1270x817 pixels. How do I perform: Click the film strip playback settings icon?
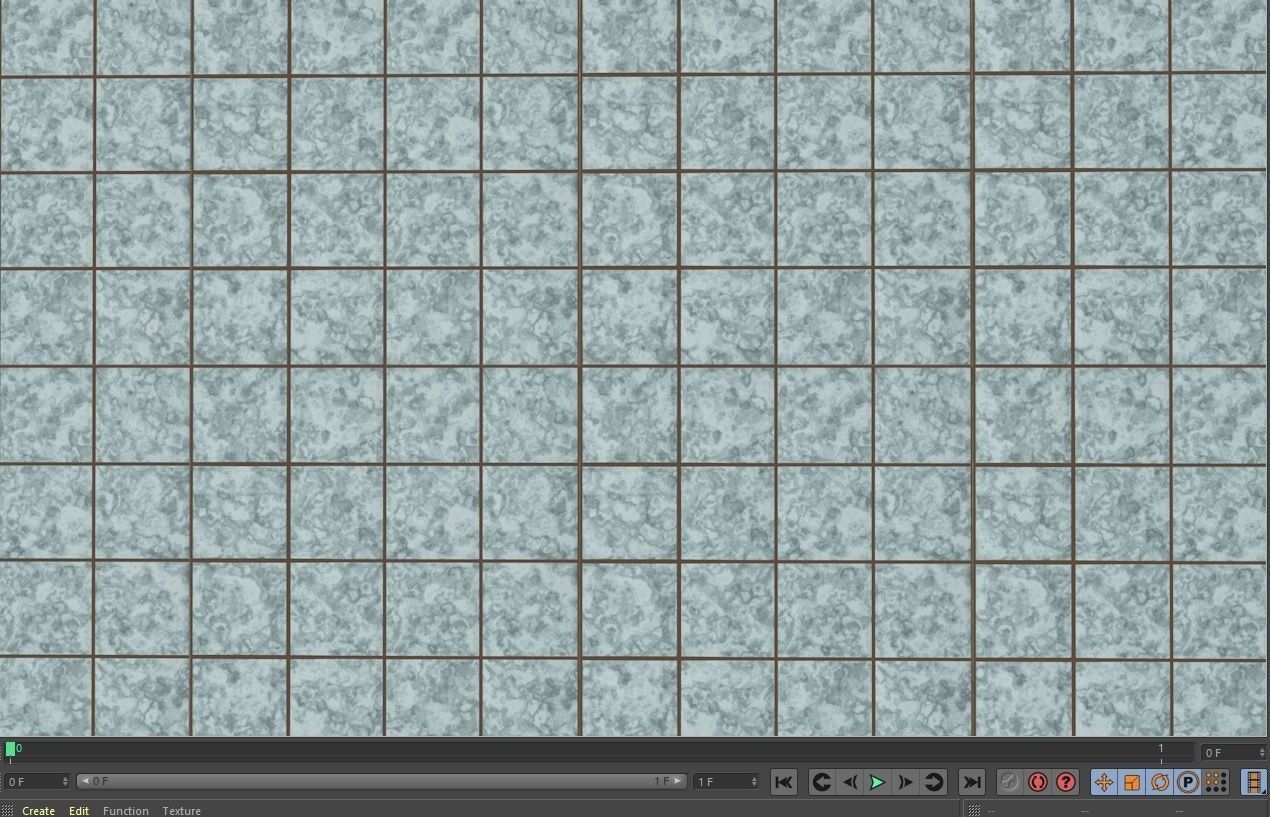(x=1253, y=782)
